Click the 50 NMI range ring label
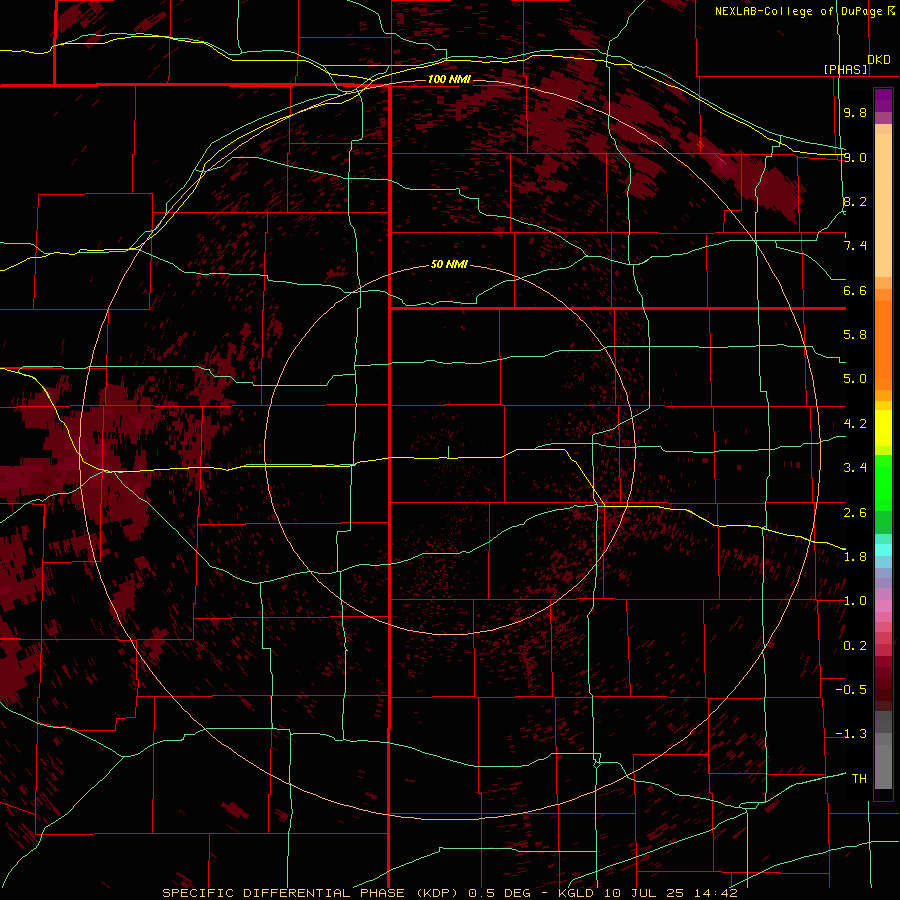 click(449, 264)
